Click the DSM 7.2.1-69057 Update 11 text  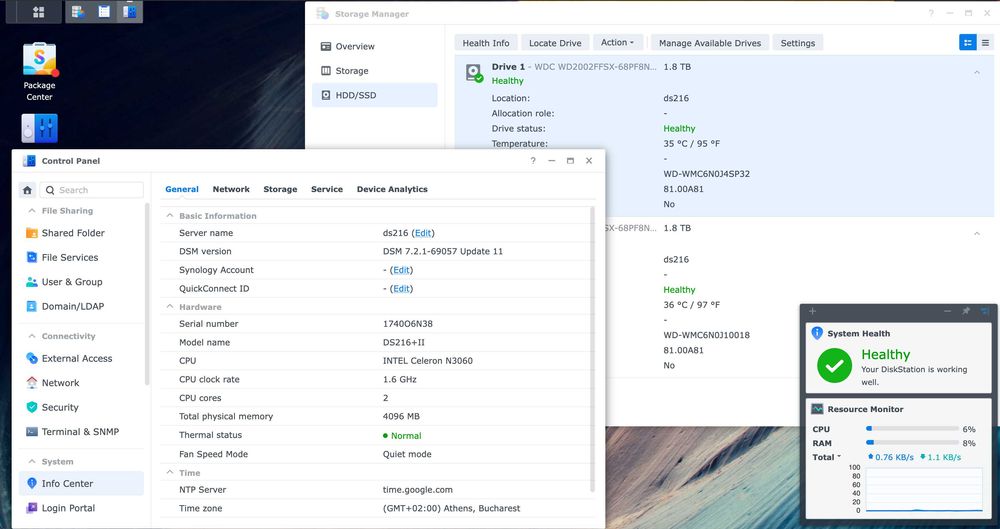(x=443, y=251)
